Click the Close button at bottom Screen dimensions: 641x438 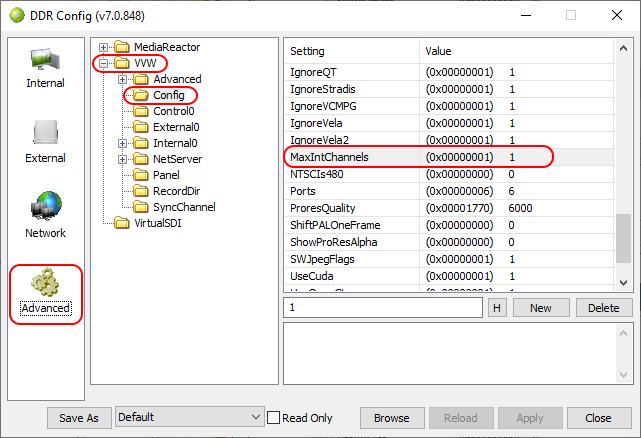coord(598,418)
